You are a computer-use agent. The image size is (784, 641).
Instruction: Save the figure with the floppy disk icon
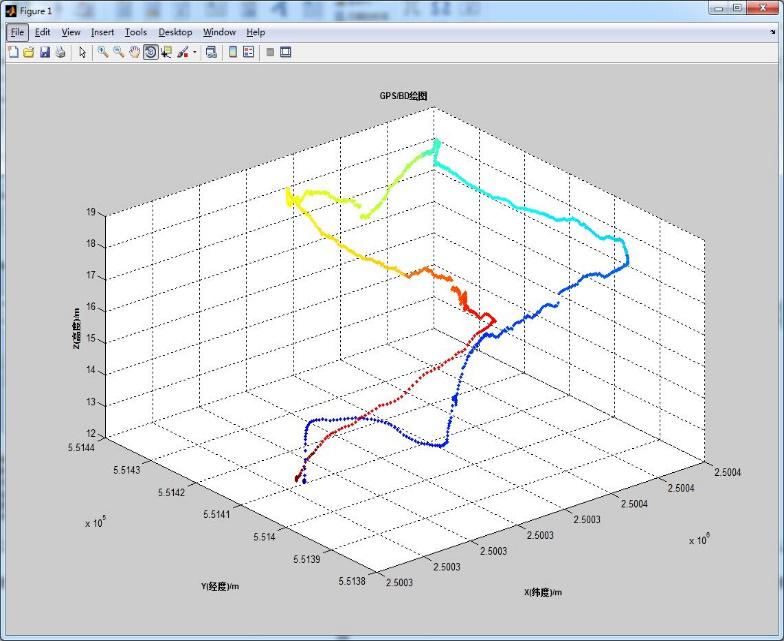pyautogui.click(x=45, y=52)
